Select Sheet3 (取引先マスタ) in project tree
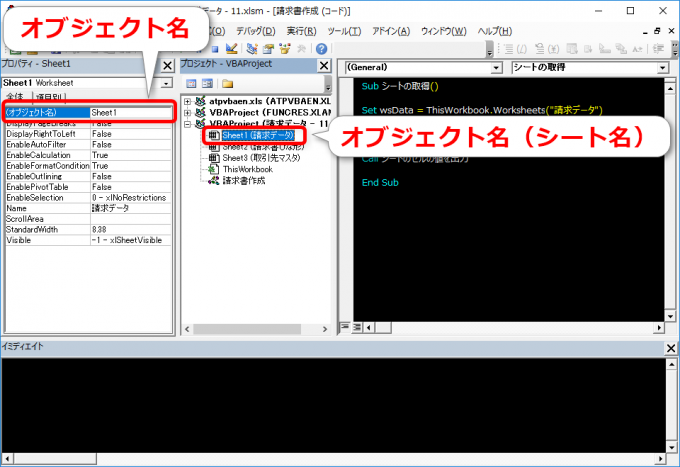 [x=261, y=158]
